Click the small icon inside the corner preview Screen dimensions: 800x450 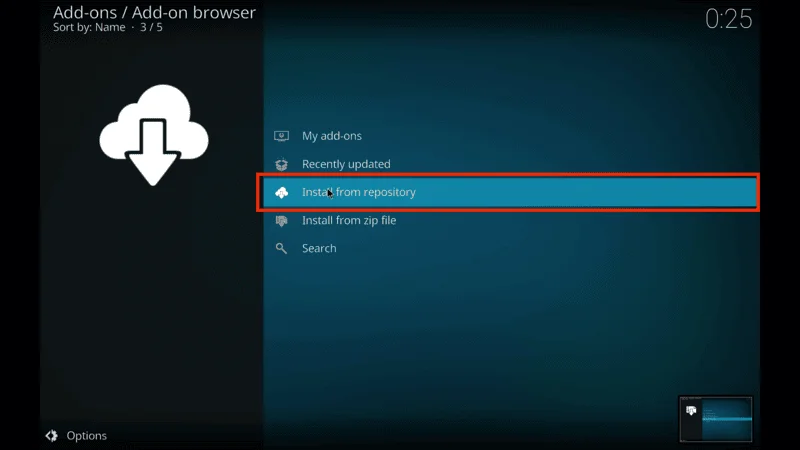pos(690,410)
